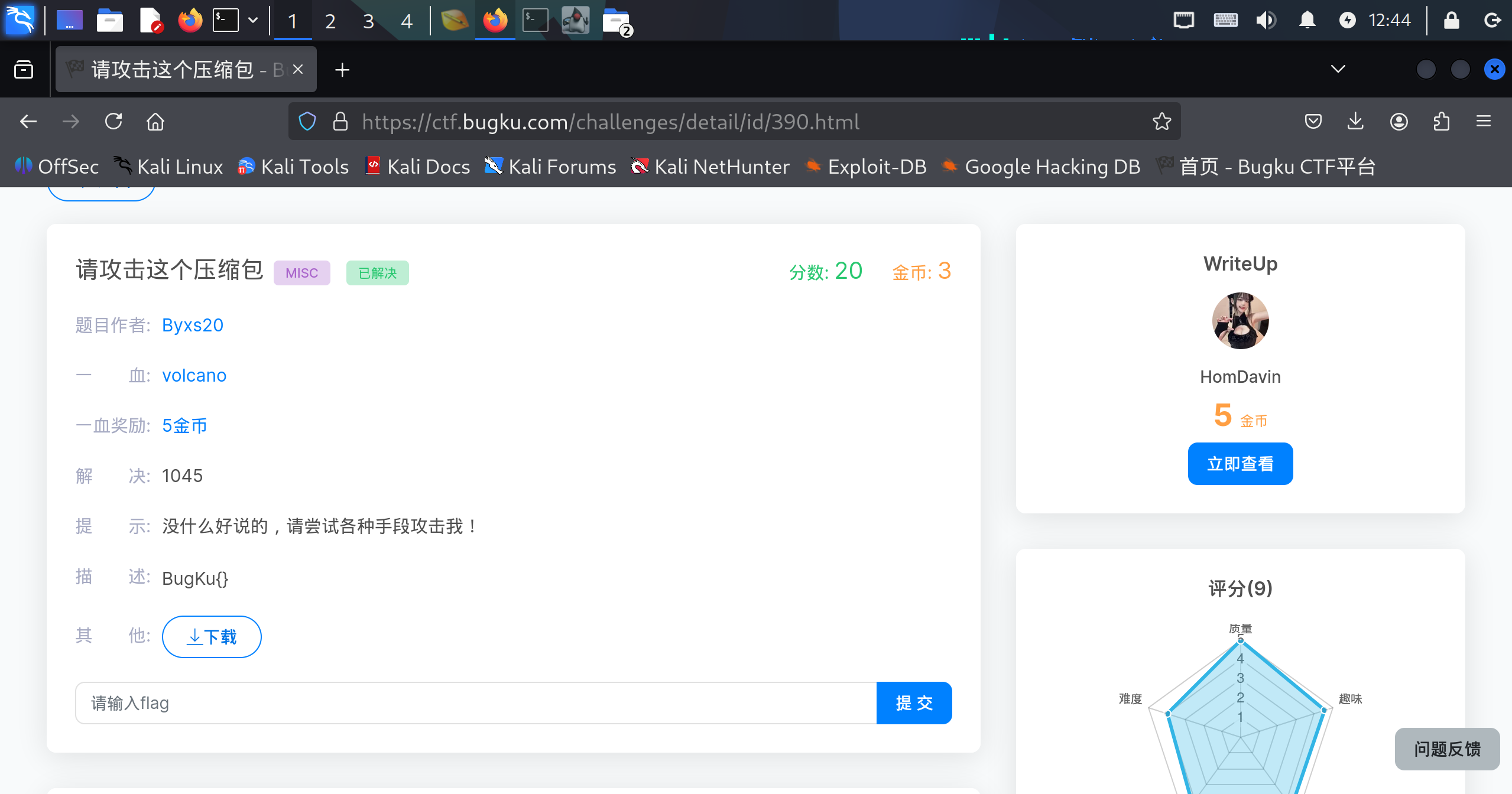
Task: Switch to workspace 3
Action: pyautogui.click(x=368, y=21)
